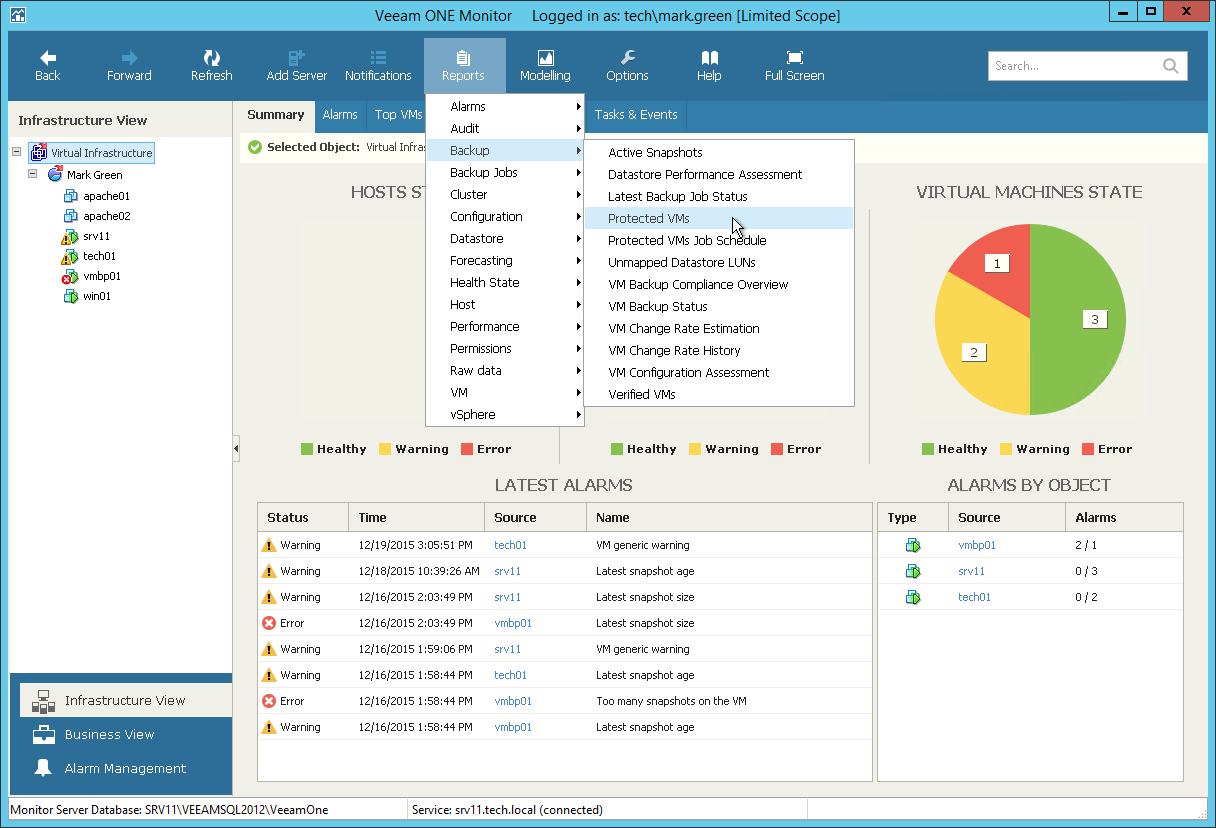This screenshot has height=828, width=1216.
Task: Sort Alarms by Object by Source column
Action: (1007, 518)
